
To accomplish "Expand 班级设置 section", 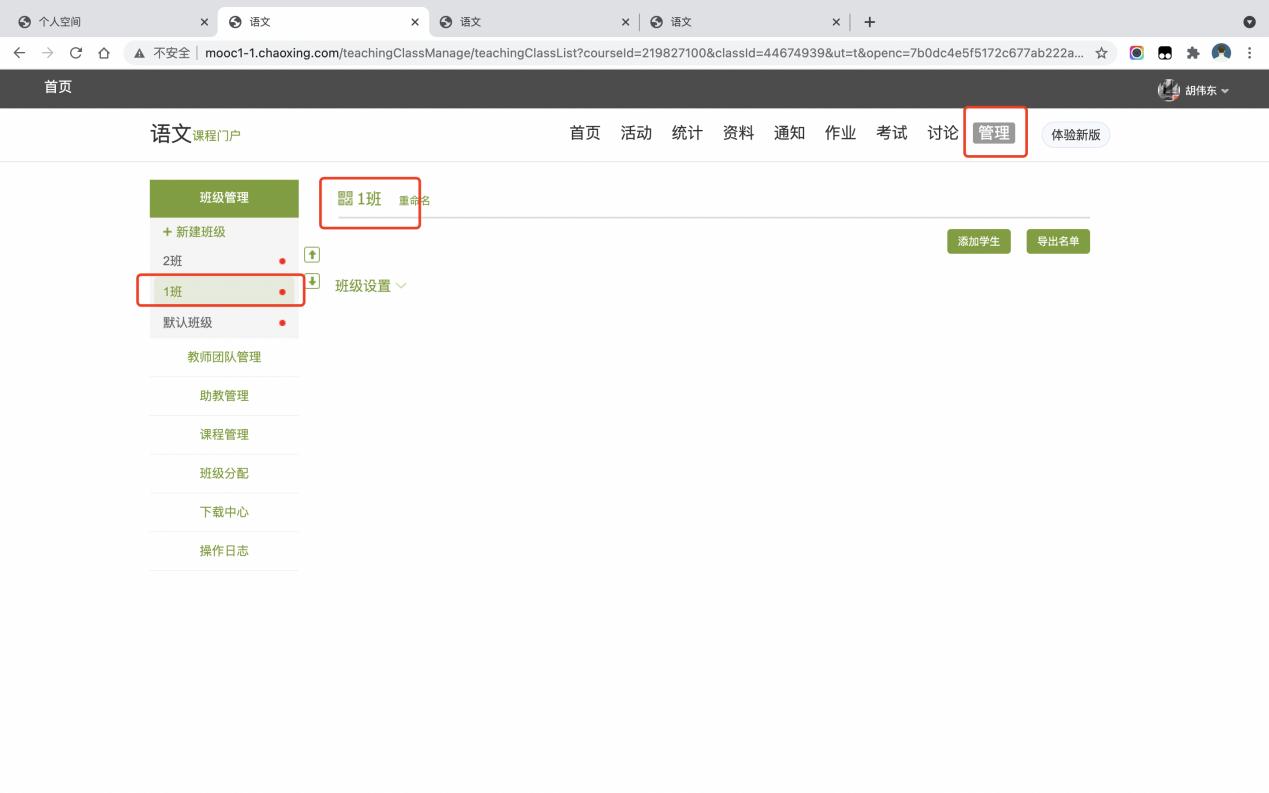I will 371,286.
